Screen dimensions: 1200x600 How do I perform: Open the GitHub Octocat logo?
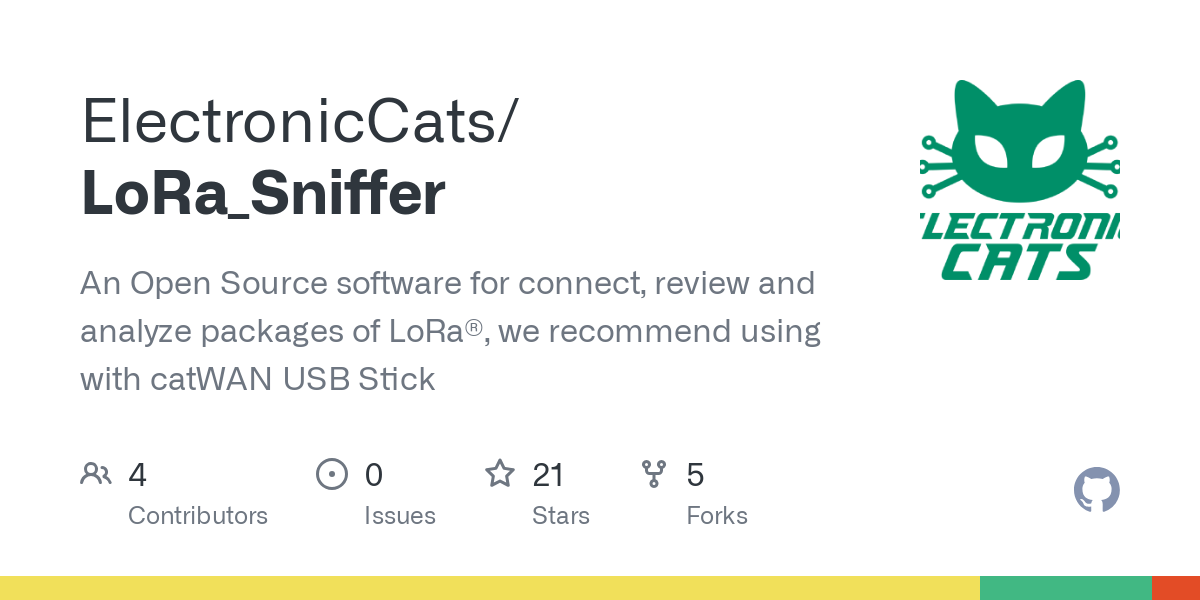[x=1096, y=490]
